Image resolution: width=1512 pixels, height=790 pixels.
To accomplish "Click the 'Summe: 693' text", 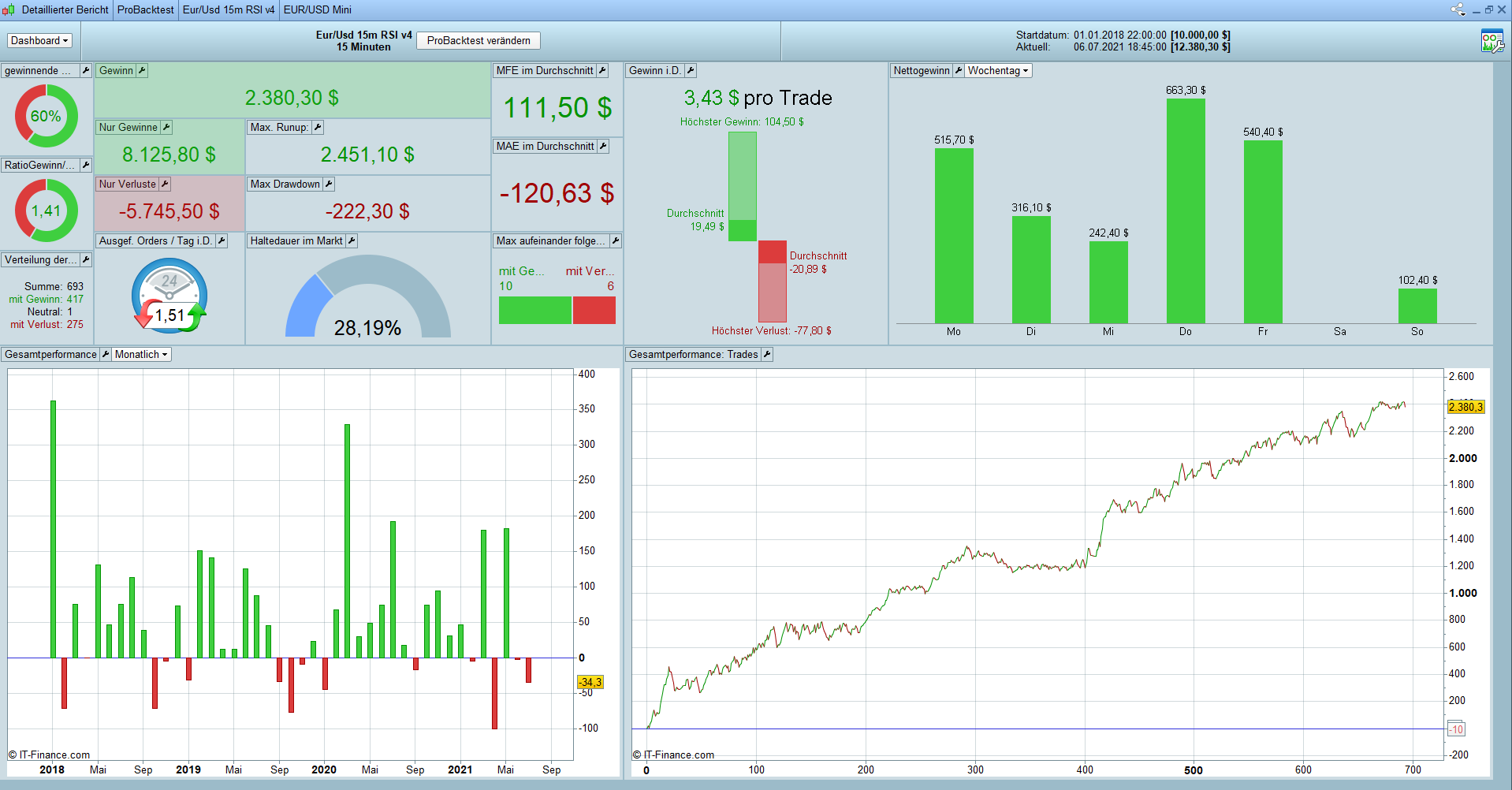I will pyautogui.click(x=54, y=286).
